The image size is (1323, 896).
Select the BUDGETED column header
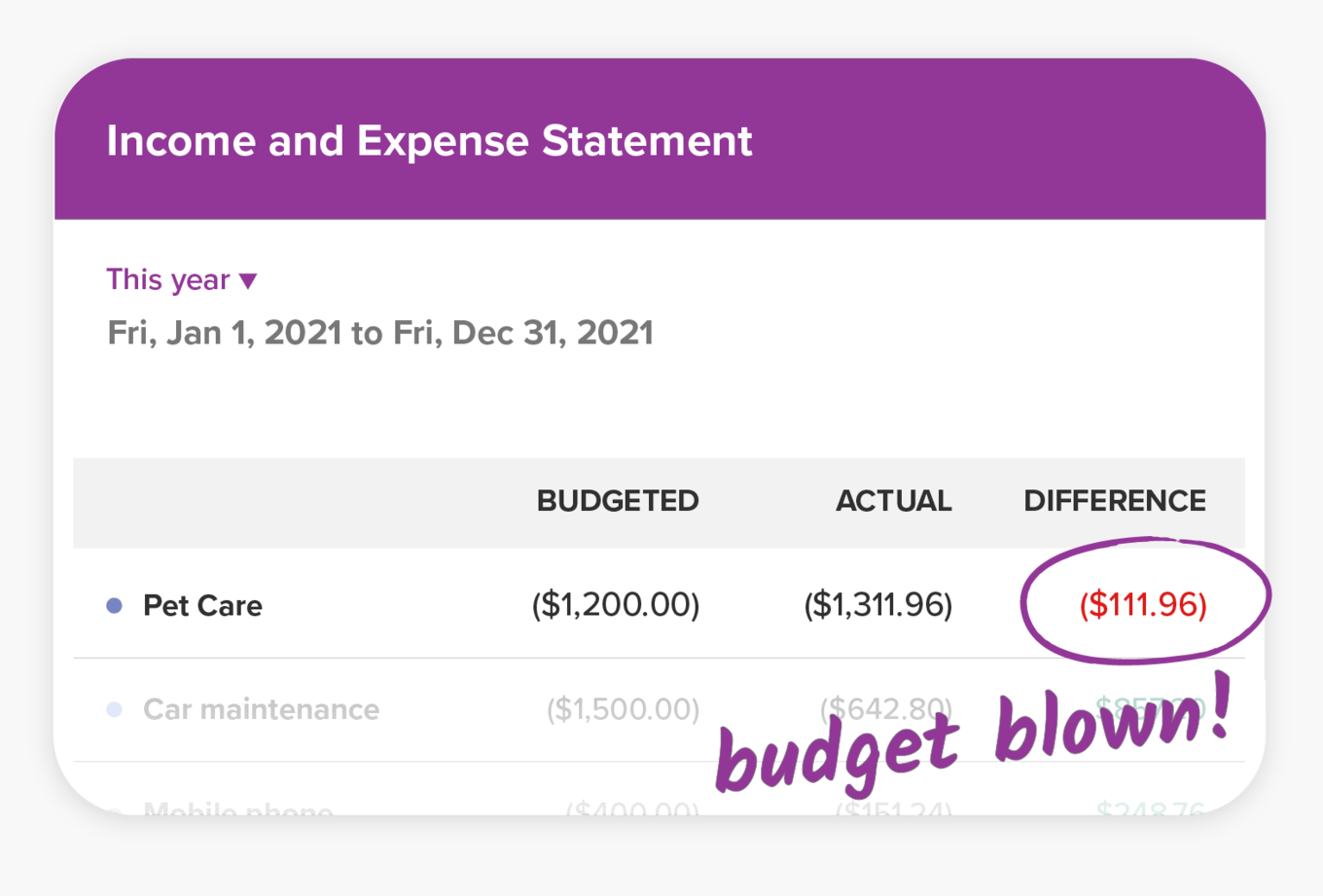[x=617, y=501]
